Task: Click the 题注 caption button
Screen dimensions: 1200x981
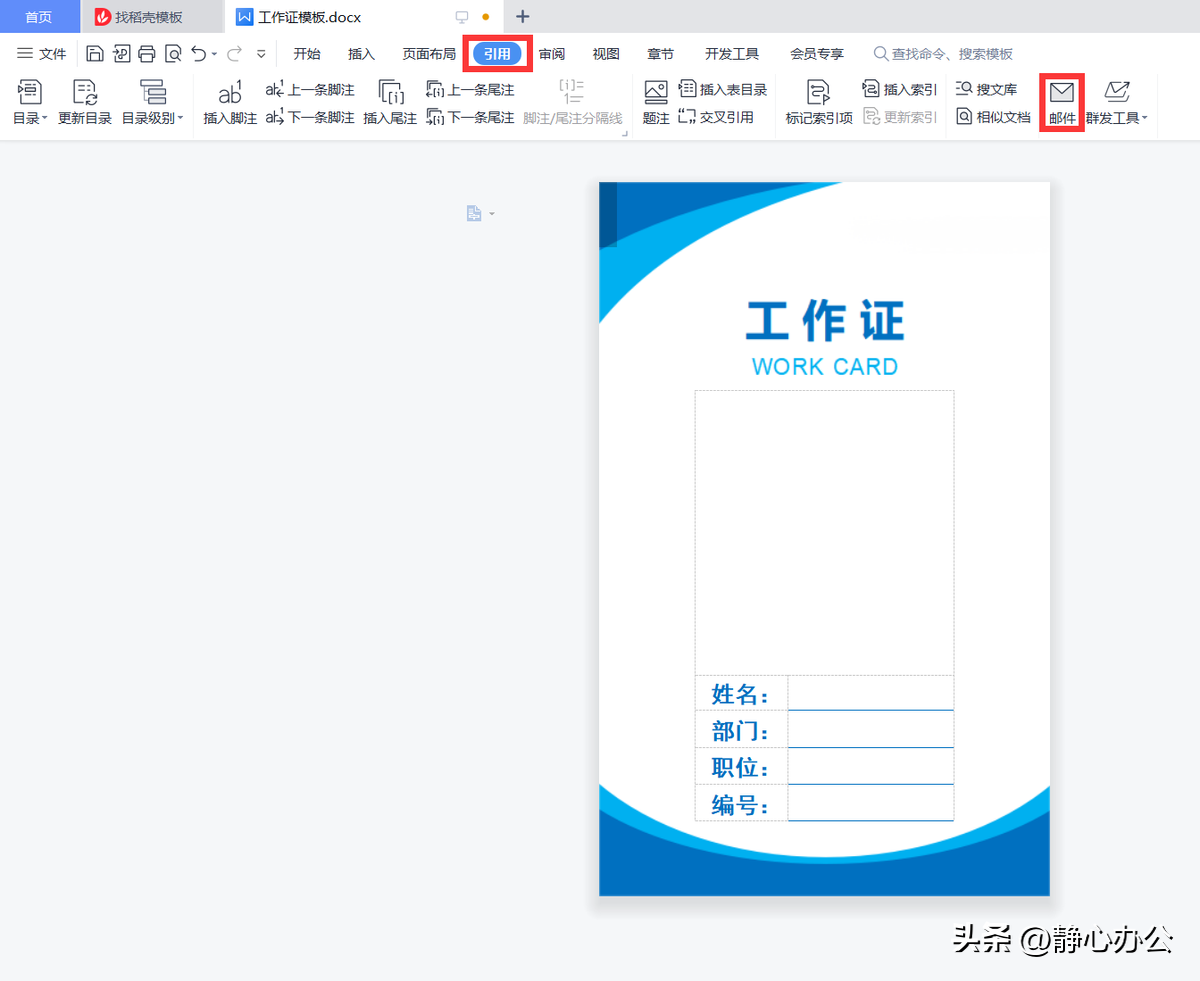Action: [656, 103]
